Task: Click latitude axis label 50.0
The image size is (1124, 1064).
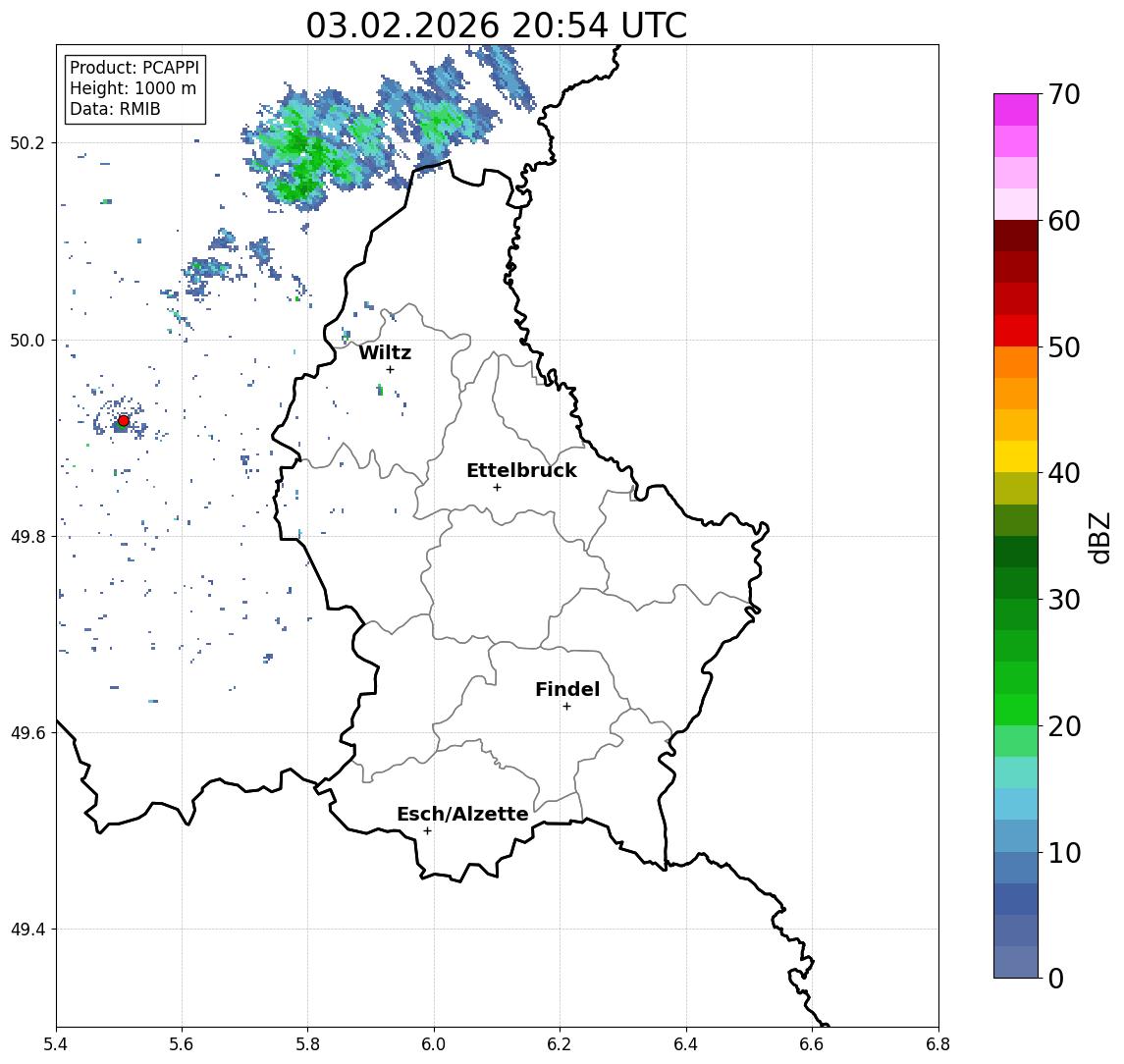Action: click(27, 340)
